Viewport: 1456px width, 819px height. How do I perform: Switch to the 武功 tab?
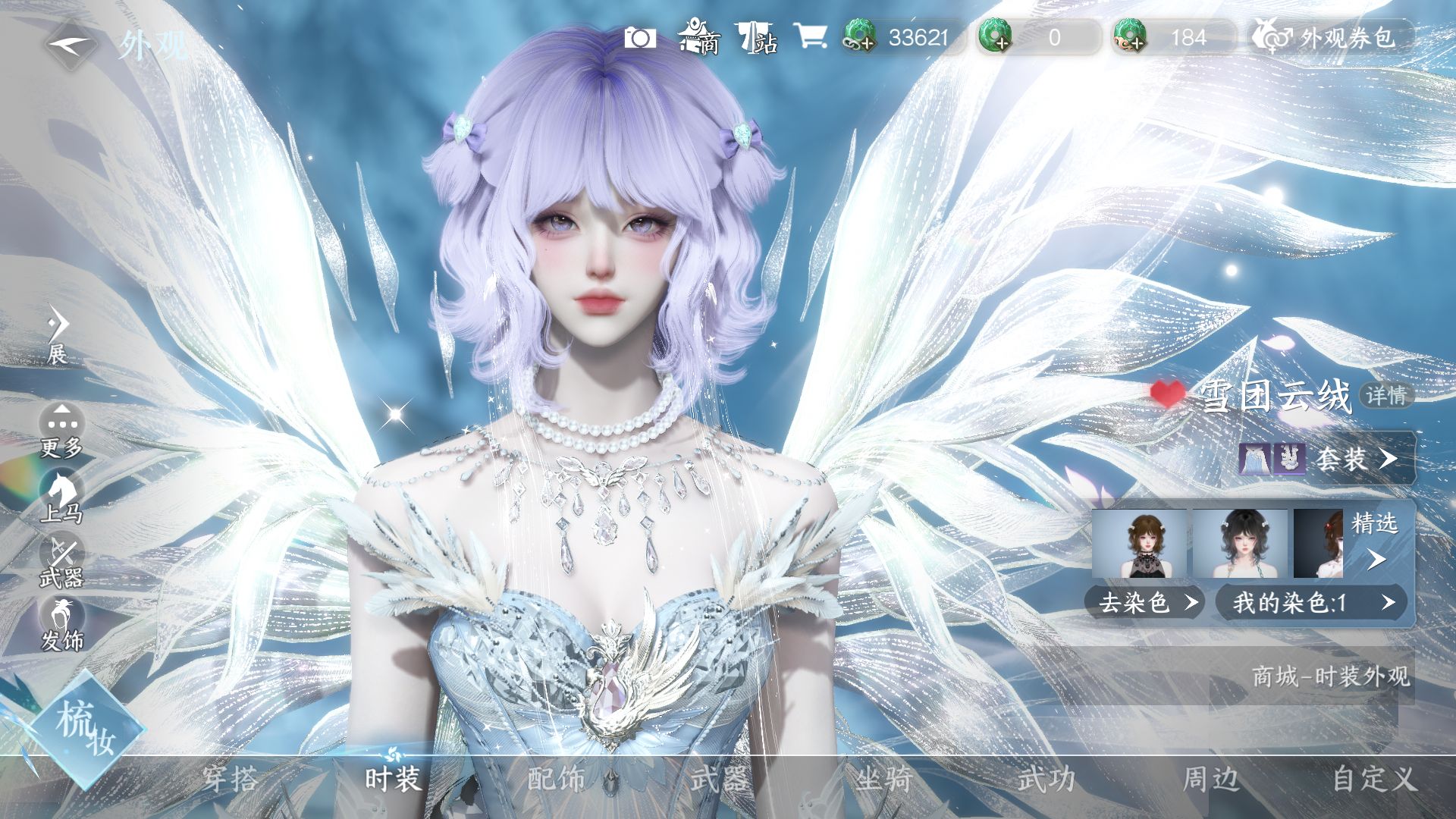click(x=1046, y=780)
